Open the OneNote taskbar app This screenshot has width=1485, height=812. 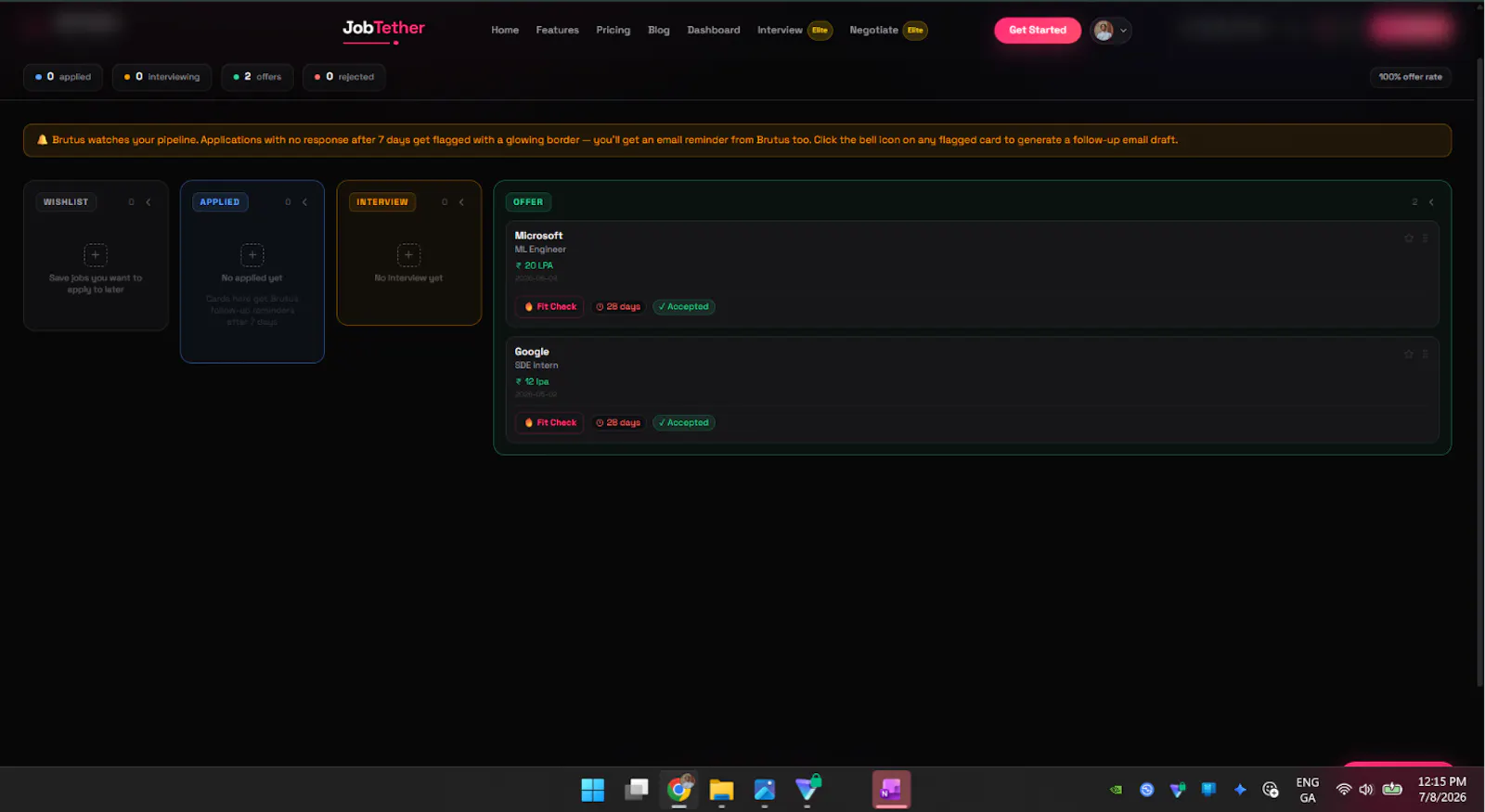point(891,790)
